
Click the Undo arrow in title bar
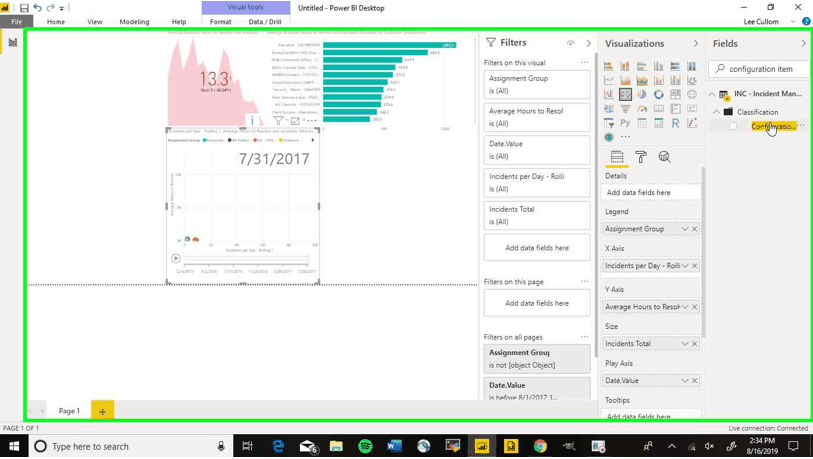click(37, 8)
